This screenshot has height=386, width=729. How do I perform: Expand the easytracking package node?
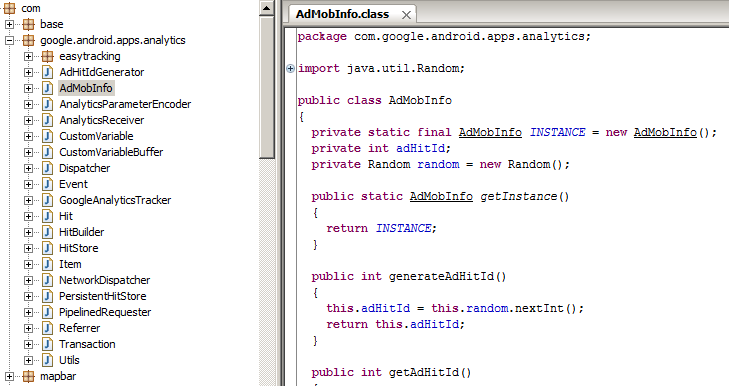pos(28,56)
